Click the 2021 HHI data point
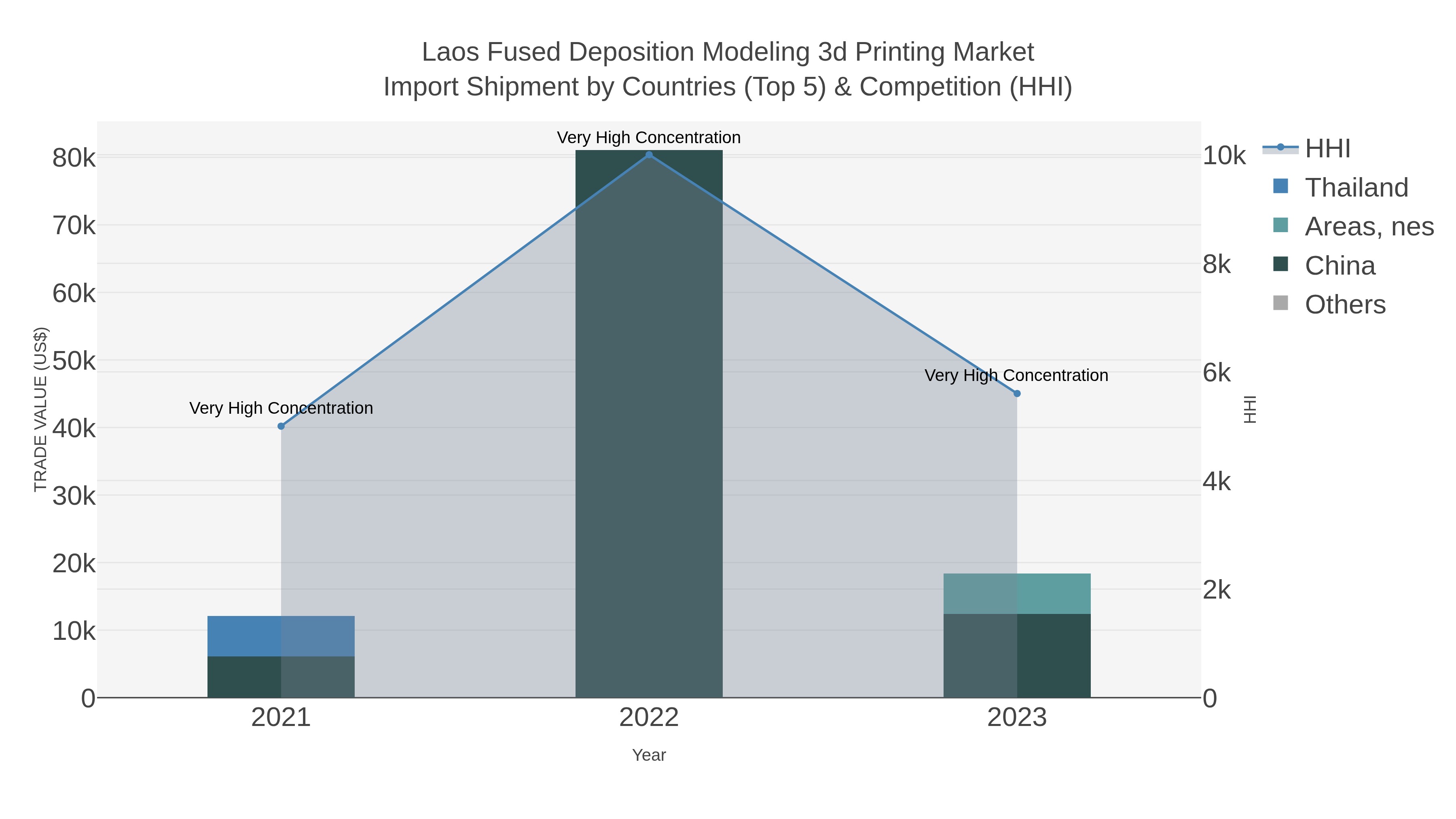 point(281,426)
